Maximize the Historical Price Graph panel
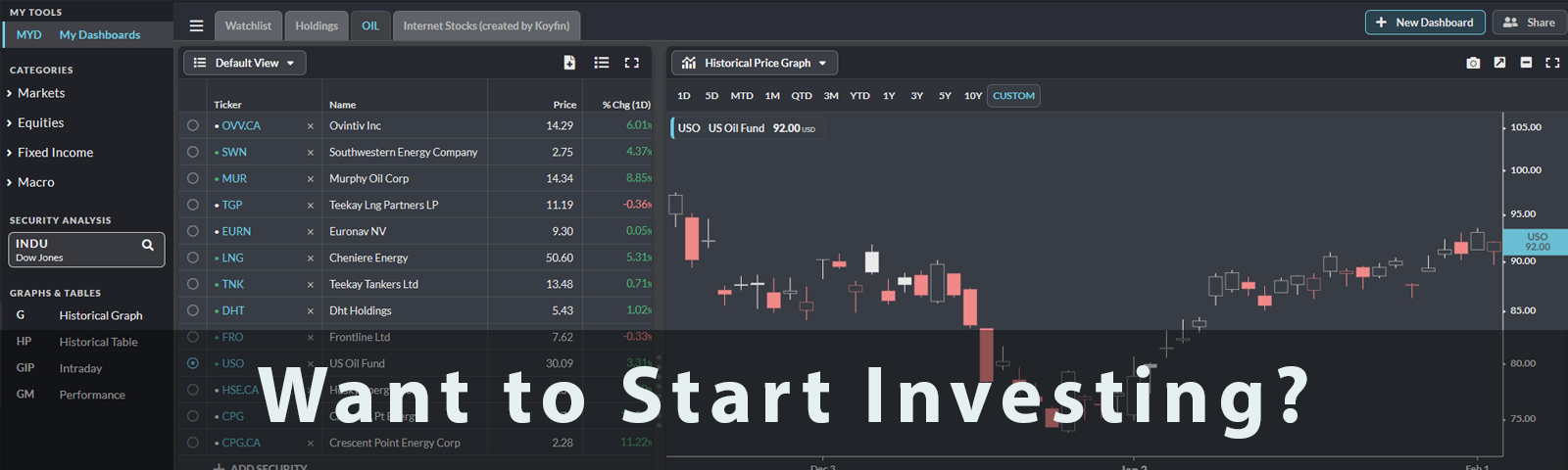The image size is (1568, 470). click(1552, 63)
